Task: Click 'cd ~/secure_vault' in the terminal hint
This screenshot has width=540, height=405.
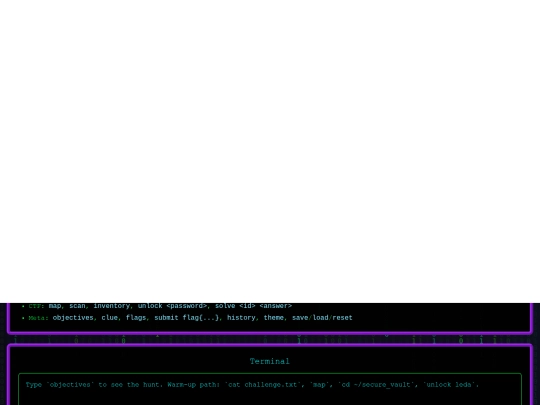Action: (x=376, y=385)
